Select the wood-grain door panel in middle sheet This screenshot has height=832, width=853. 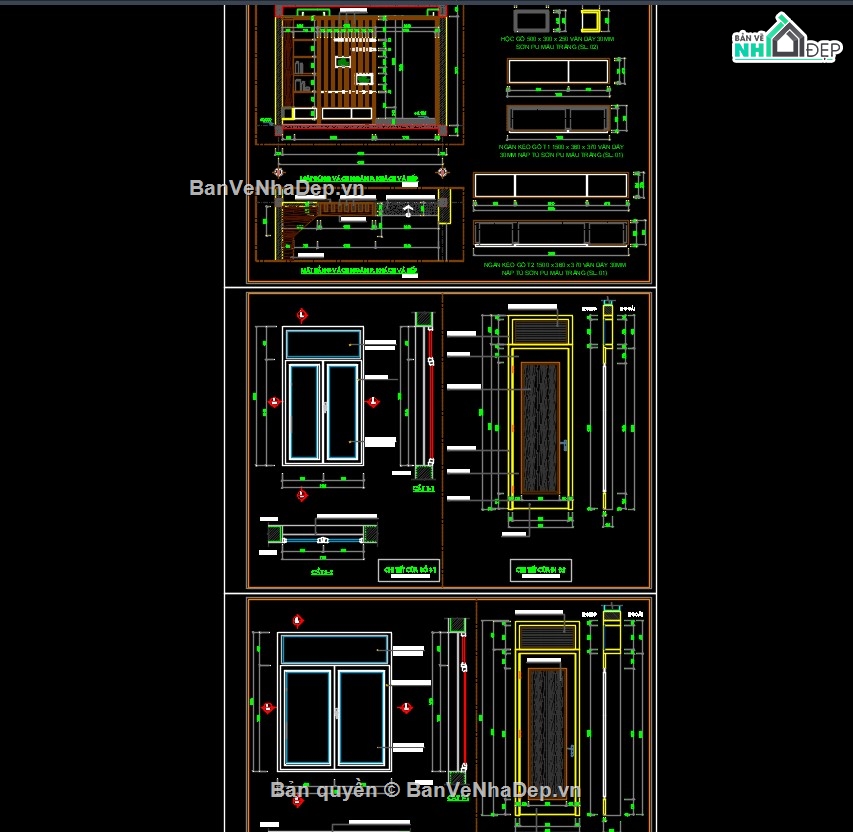point(541,429)
